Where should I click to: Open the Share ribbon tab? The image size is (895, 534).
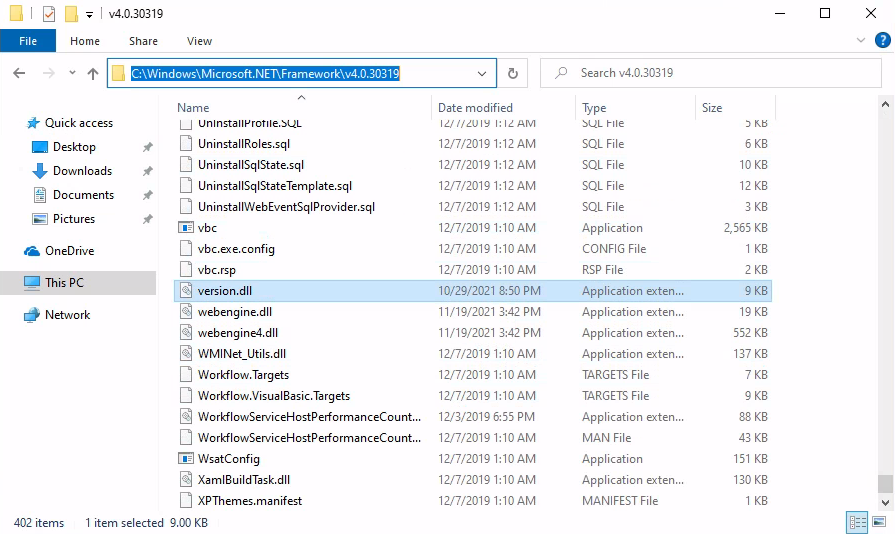(x=143, y=41)
